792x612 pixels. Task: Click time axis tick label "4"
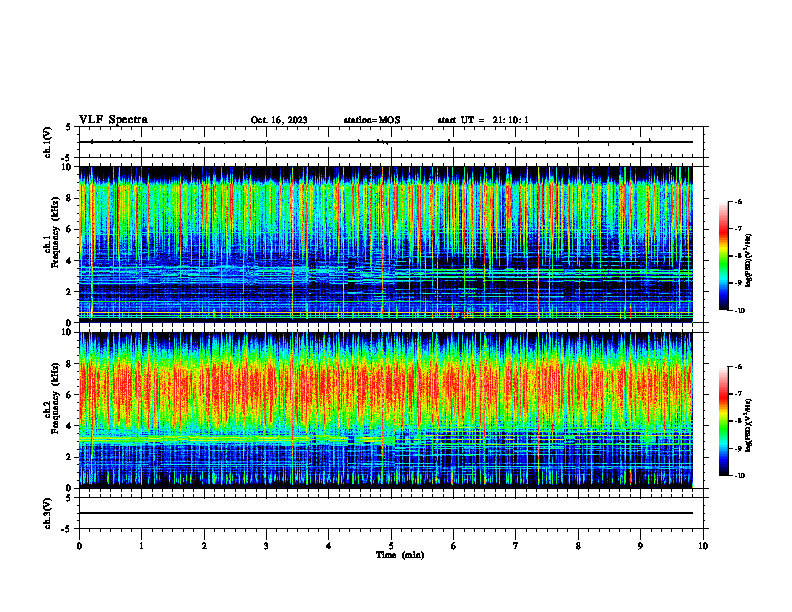pyautogui.click(x=329, y=546)
